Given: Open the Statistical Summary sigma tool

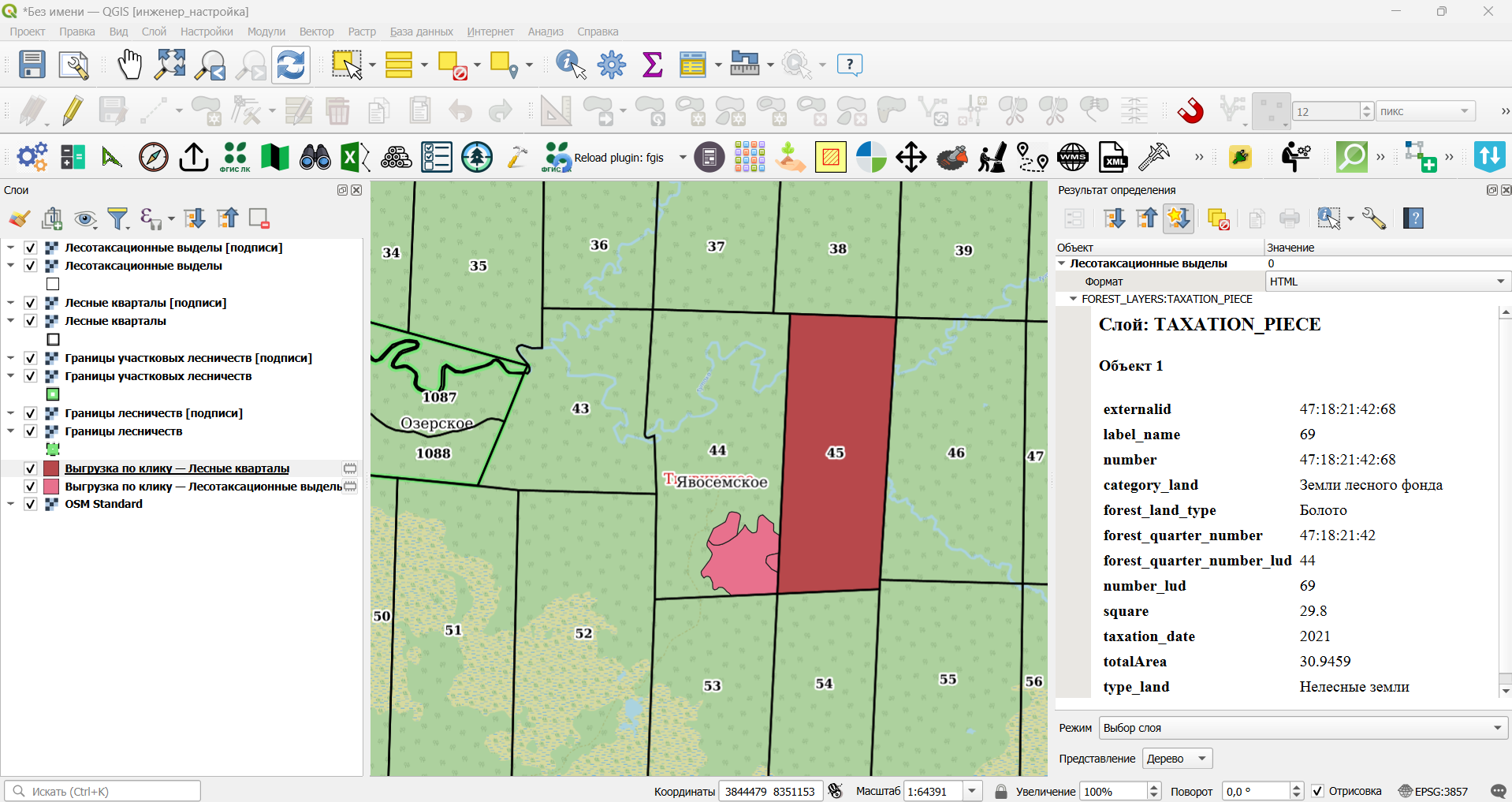Looking at the screenshot, I should pos(653,65).
